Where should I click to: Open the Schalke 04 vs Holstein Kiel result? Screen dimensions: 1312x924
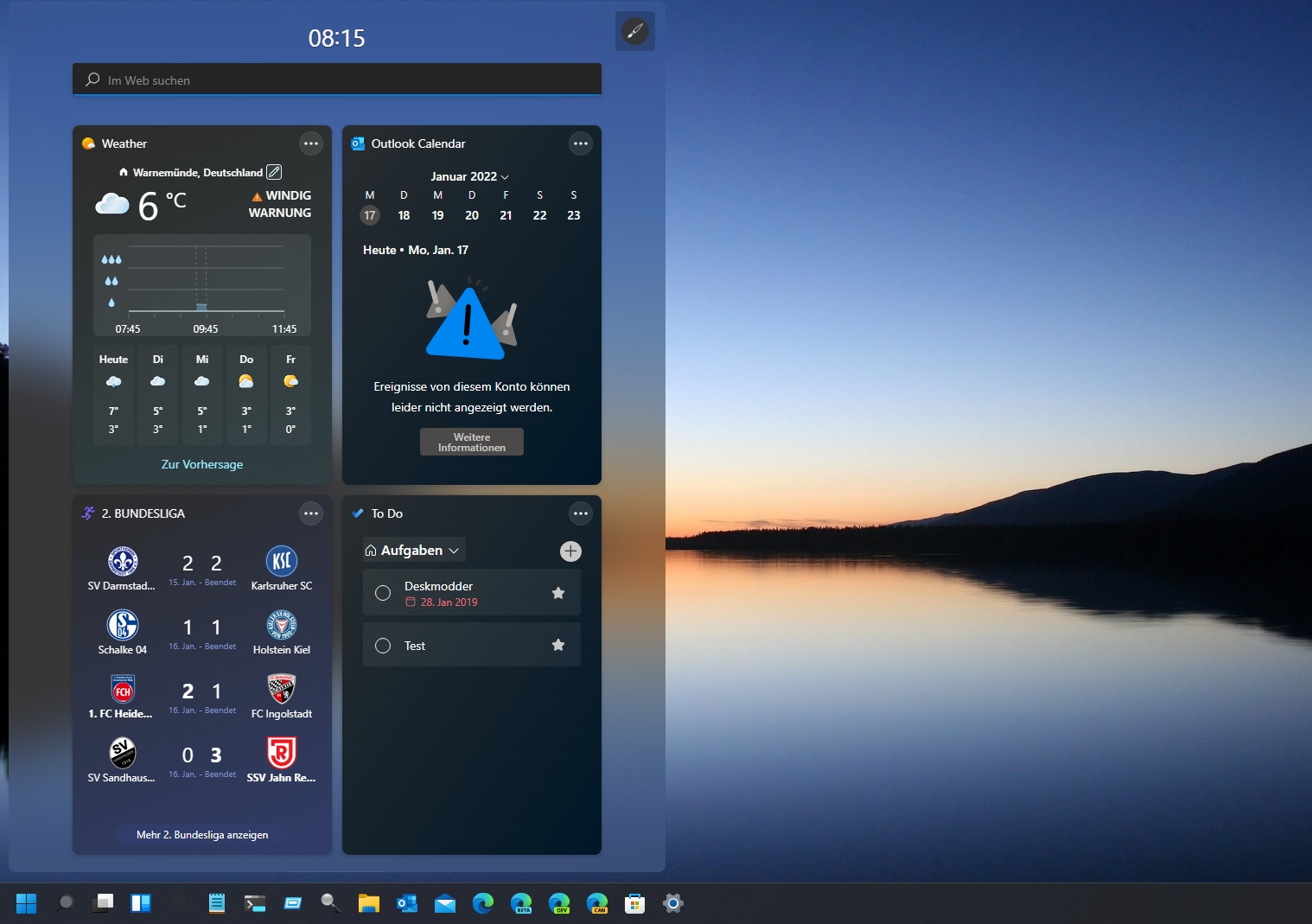[x=202, y=633]
